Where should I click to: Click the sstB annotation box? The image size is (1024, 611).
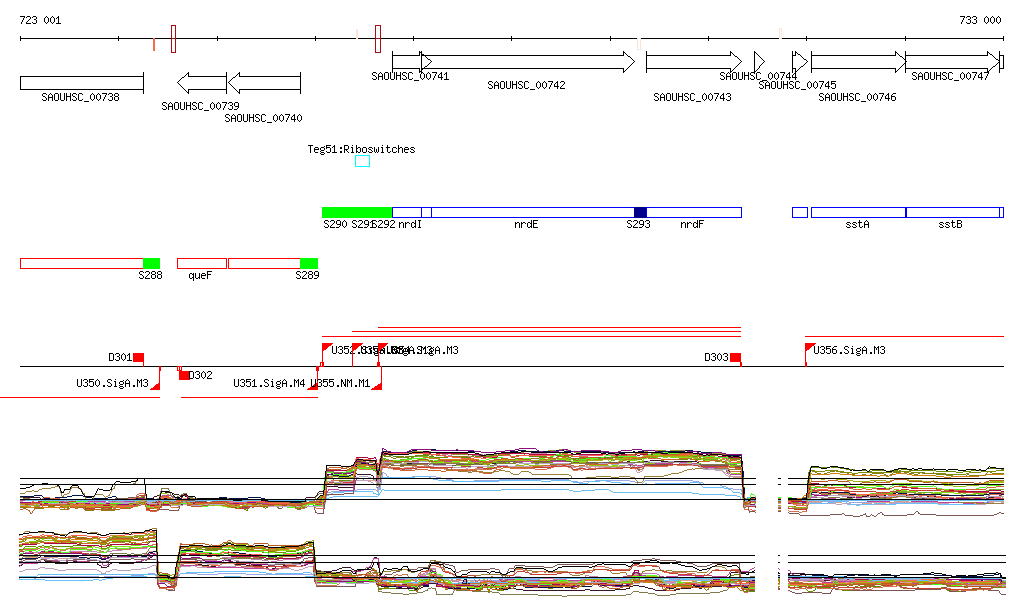(x=953, y=212)
